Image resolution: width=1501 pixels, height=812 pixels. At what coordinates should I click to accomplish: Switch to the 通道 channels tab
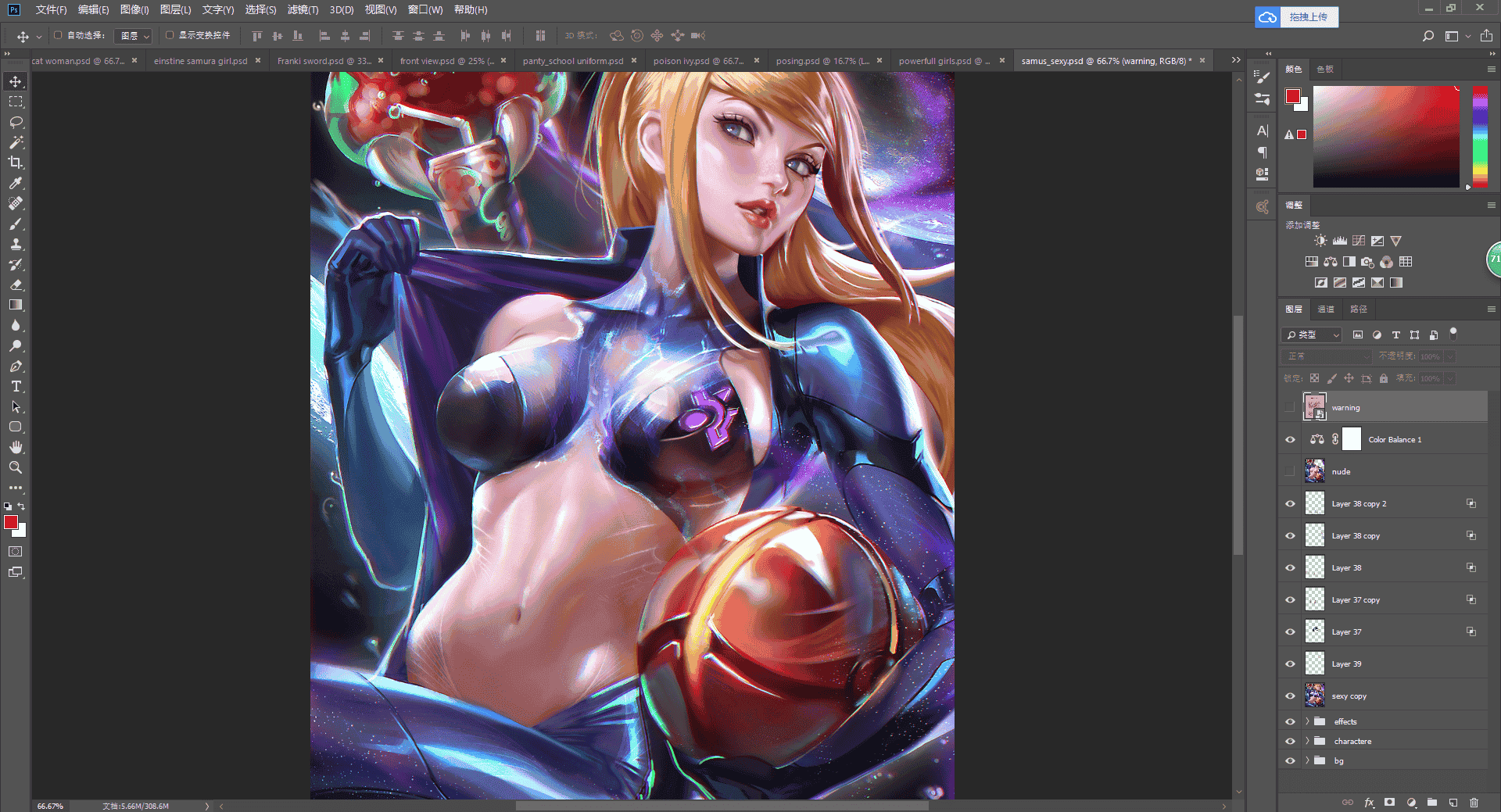point(1326,309)
